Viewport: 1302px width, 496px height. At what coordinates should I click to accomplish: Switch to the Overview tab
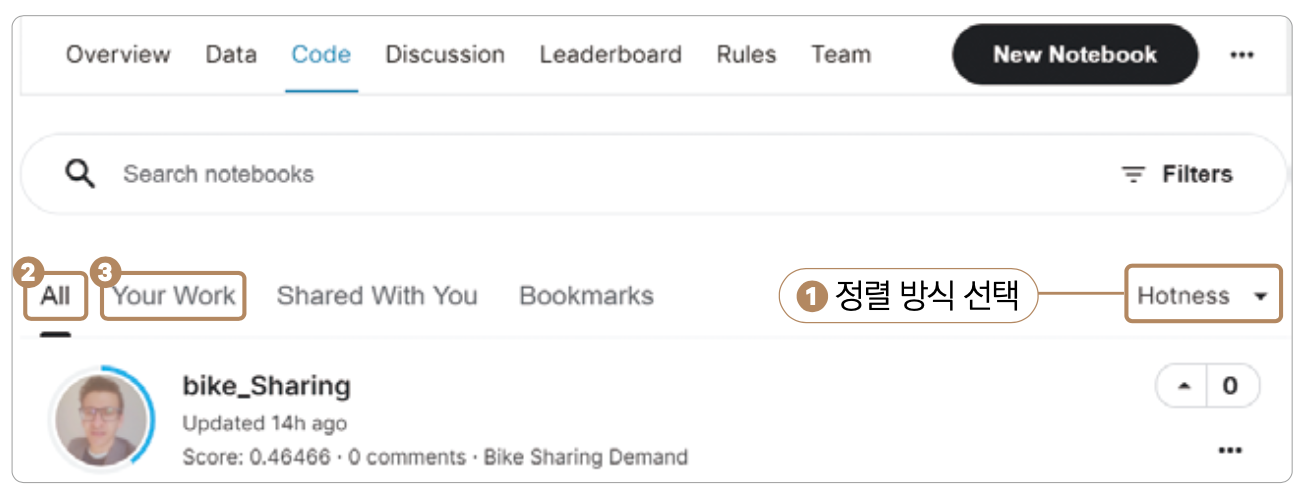coord(118,54)
